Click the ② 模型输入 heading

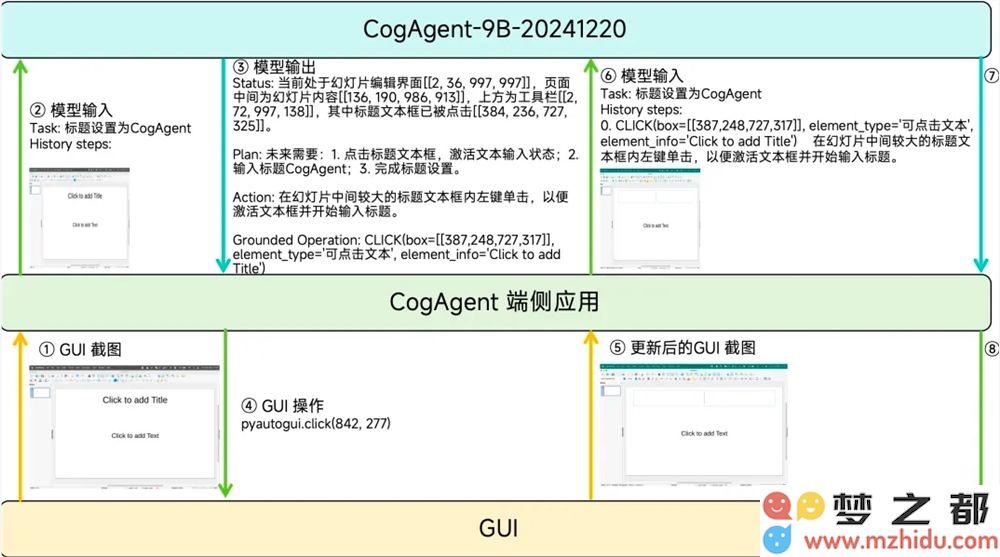71,110
